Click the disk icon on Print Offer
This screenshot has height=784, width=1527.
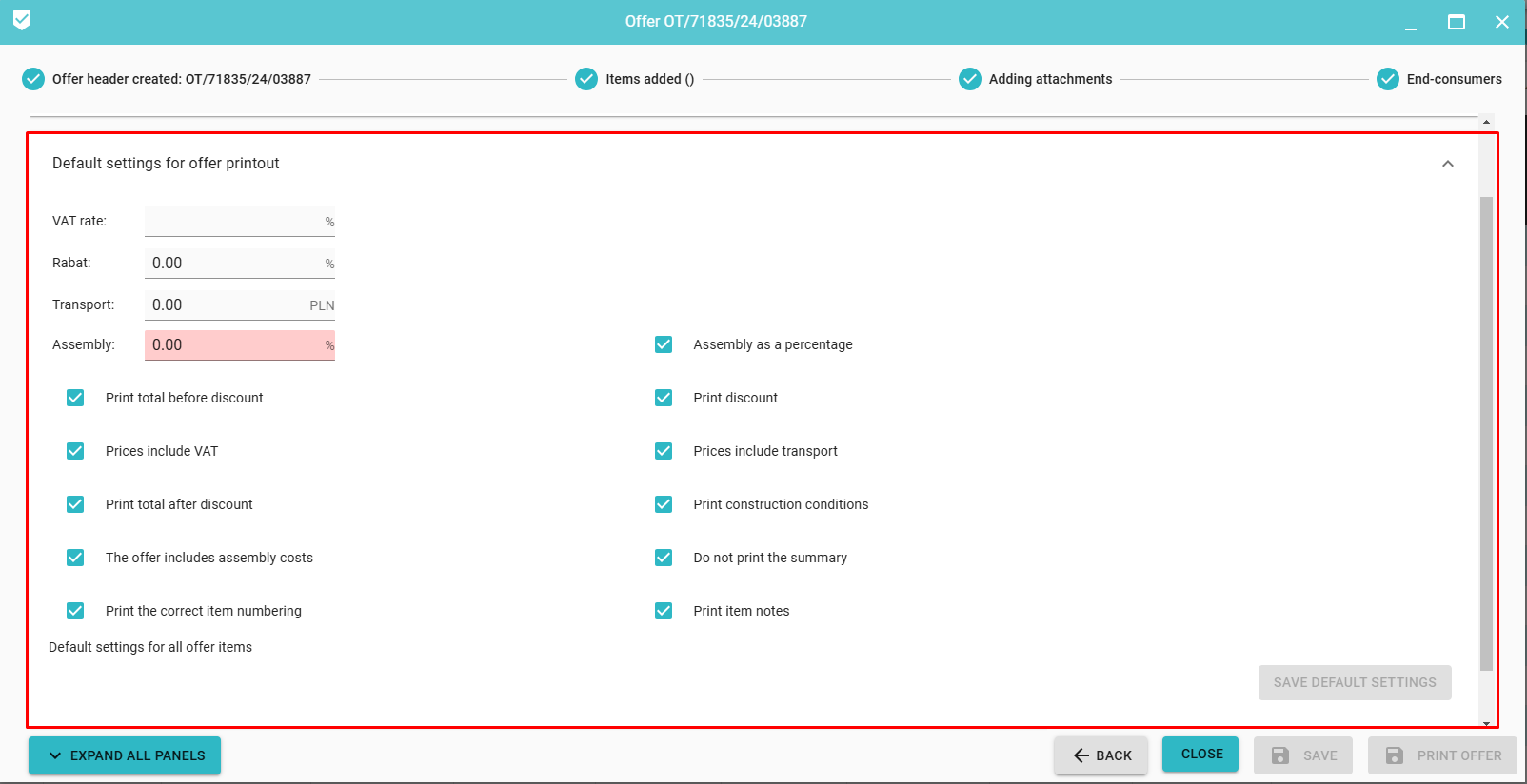pos(1395,755)
